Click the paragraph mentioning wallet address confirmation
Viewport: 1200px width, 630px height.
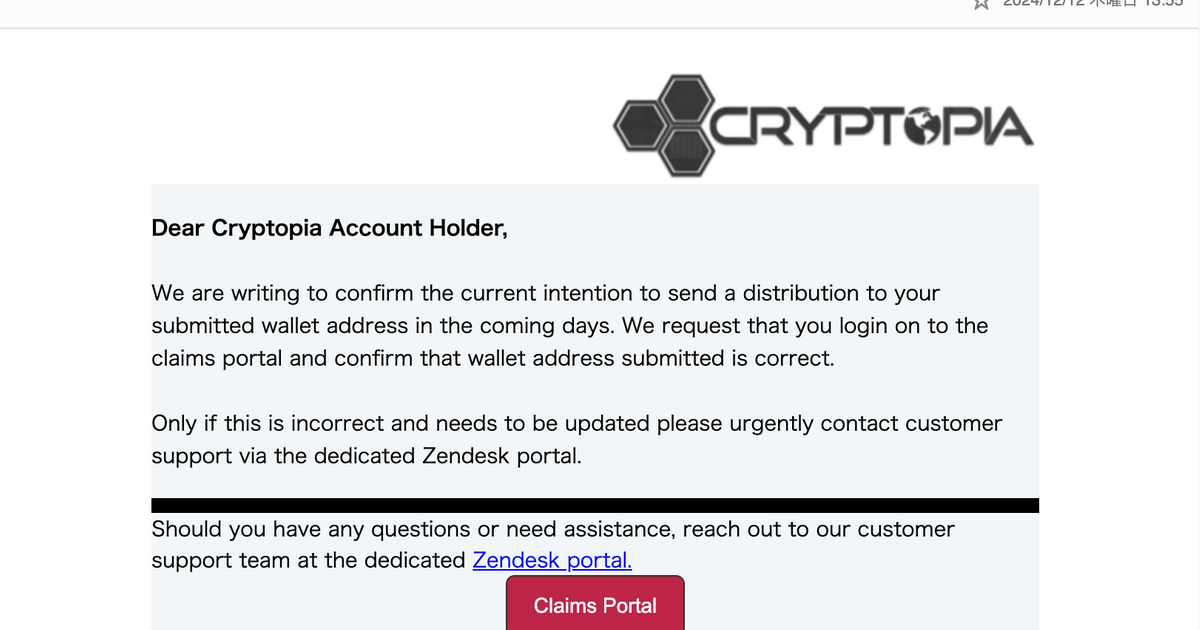pos(570,325)
